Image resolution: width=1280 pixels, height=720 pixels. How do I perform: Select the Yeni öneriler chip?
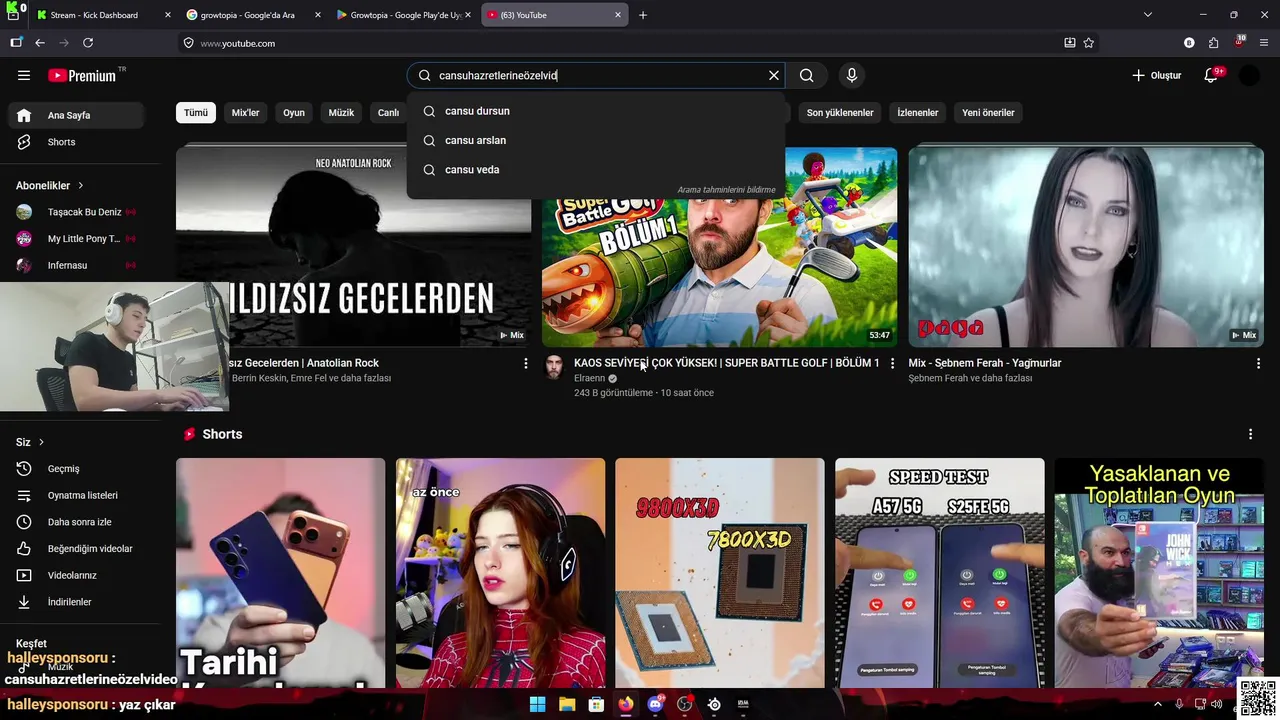pyautogui.click(x=988, y=113)
